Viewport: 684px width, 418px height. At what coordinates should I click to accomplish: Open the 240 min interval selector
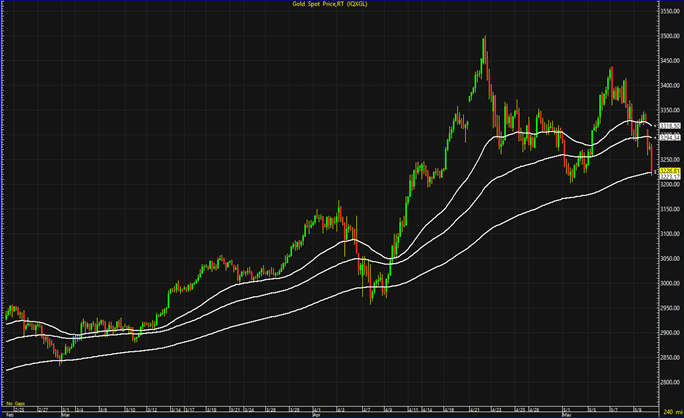click(668, 412)
